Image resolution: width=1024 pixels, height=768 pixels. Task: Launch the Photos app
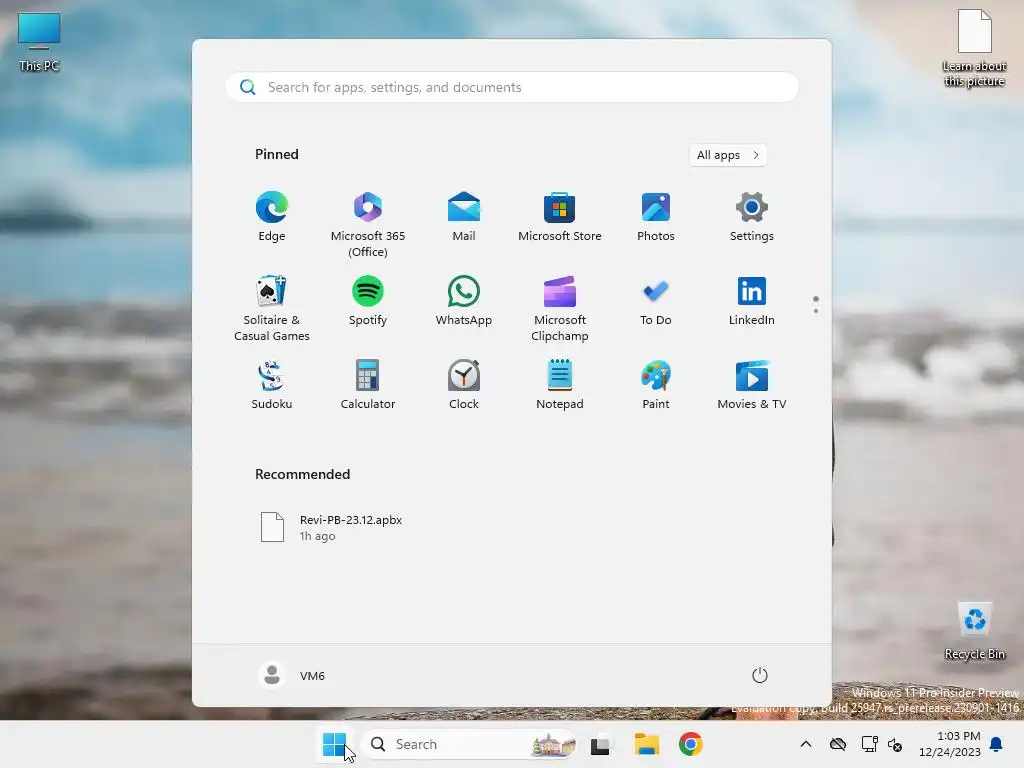[656, 217]
